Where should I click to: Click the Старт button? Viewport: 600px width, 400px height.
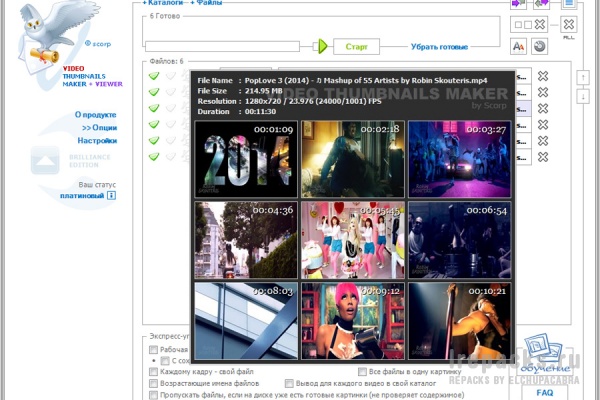pyautogui.click(x=356, y=47)
